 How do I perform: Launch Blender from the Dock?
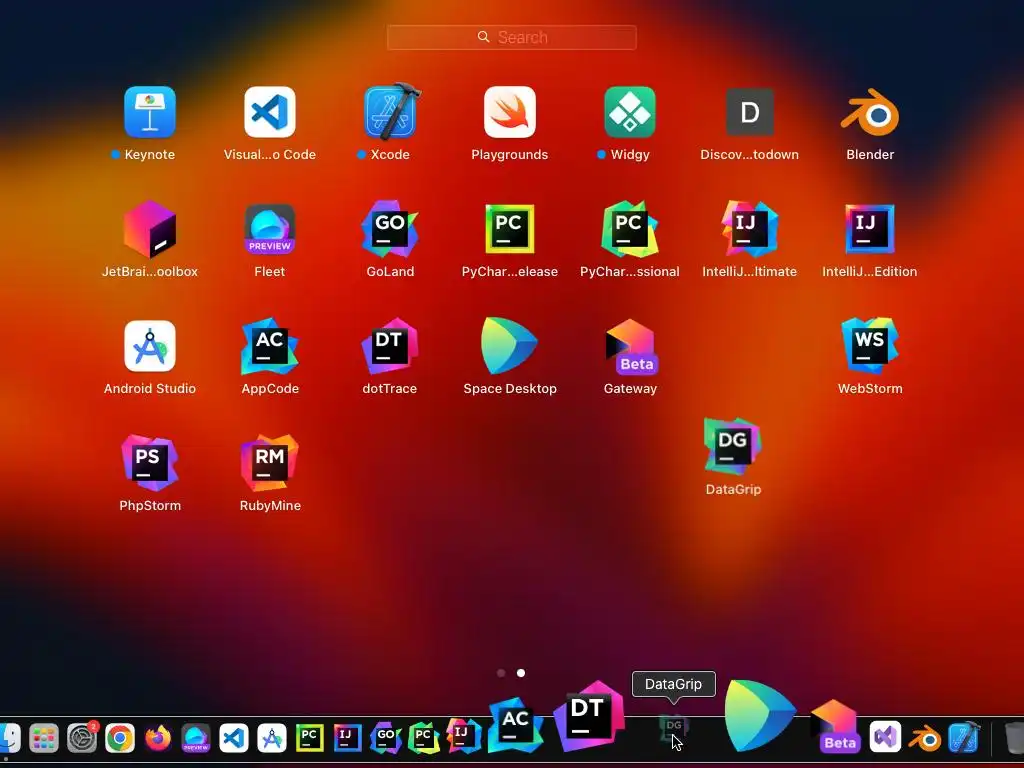tap(925, 739)
